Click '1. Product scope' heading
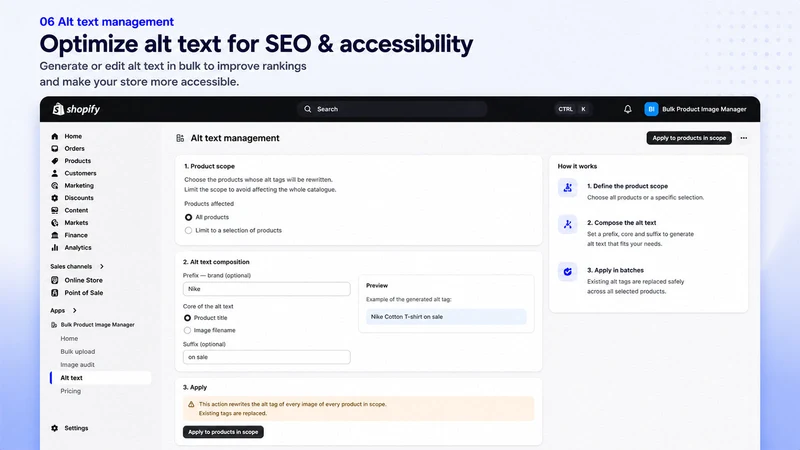The image size is (800, 450). [209, 166]
